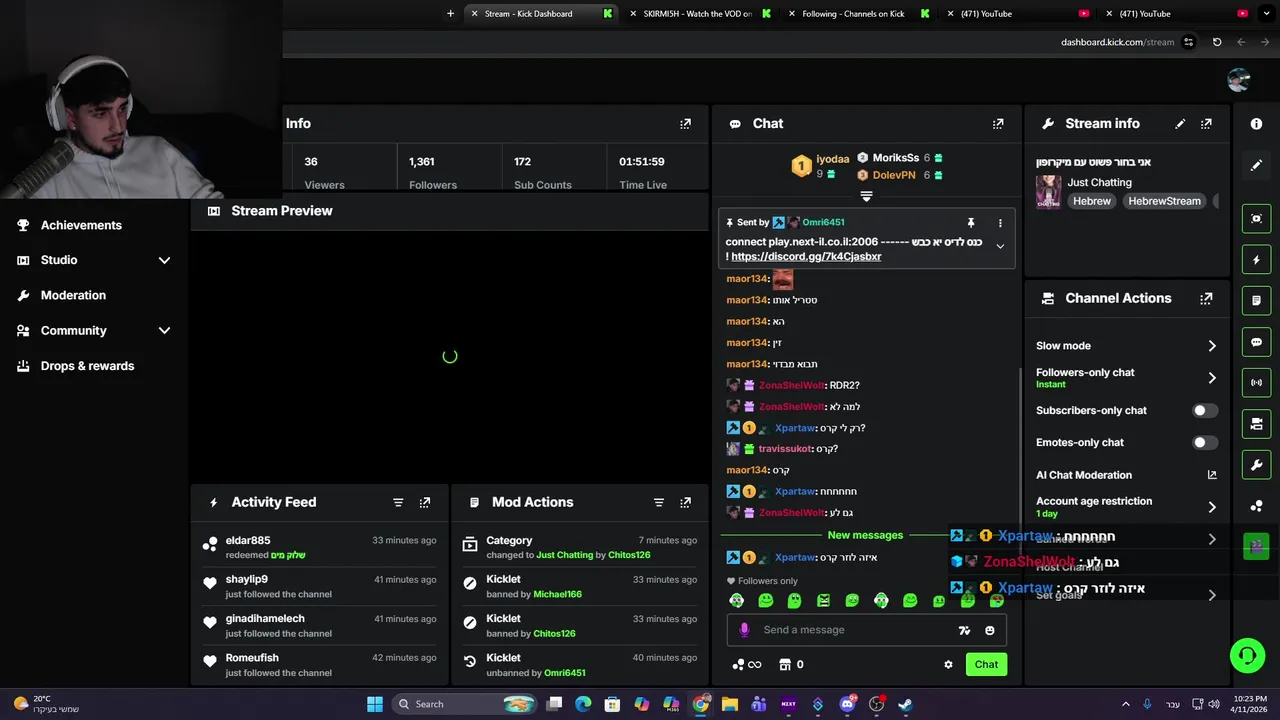The image size is (1280, 720).
Task: Open Drops & rewards page
Action: pos(87,366)
